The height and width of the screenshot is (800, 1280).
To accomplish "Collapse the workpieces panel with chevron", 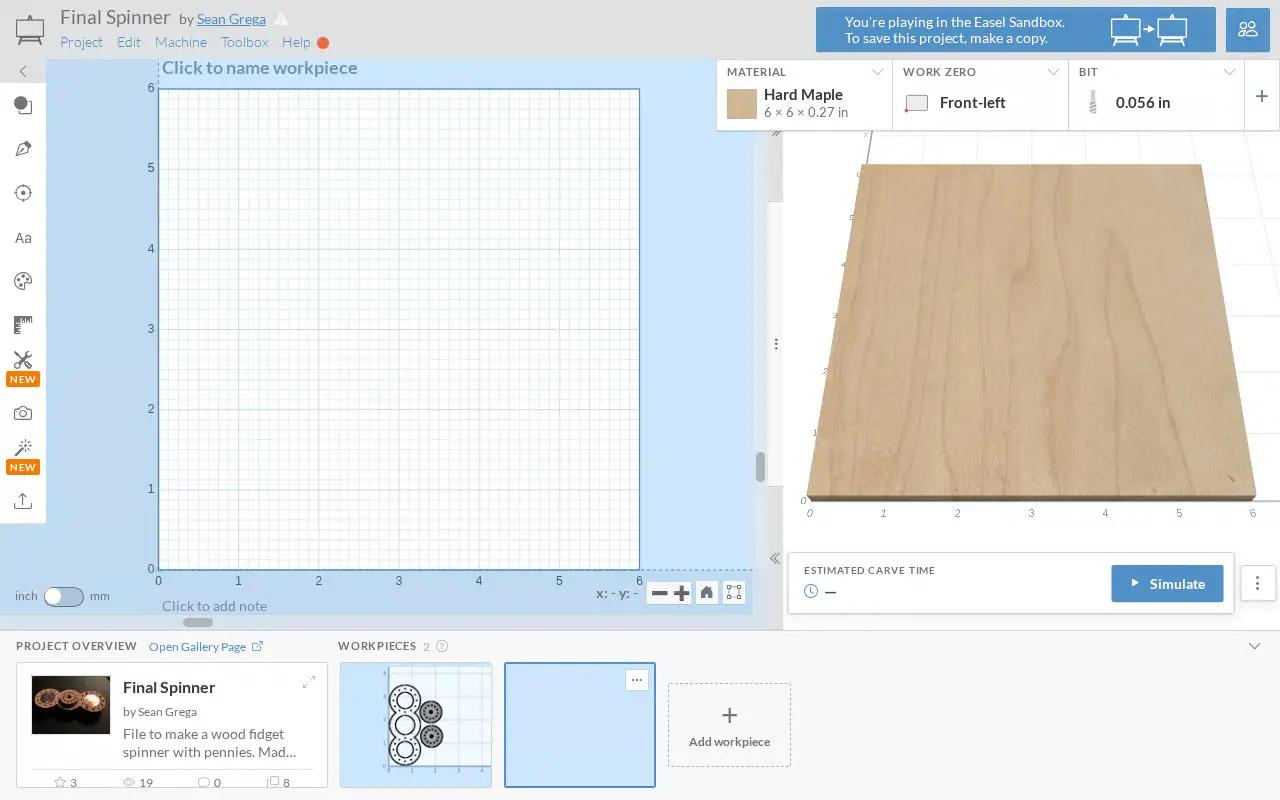I will (x=1255, y=646).
